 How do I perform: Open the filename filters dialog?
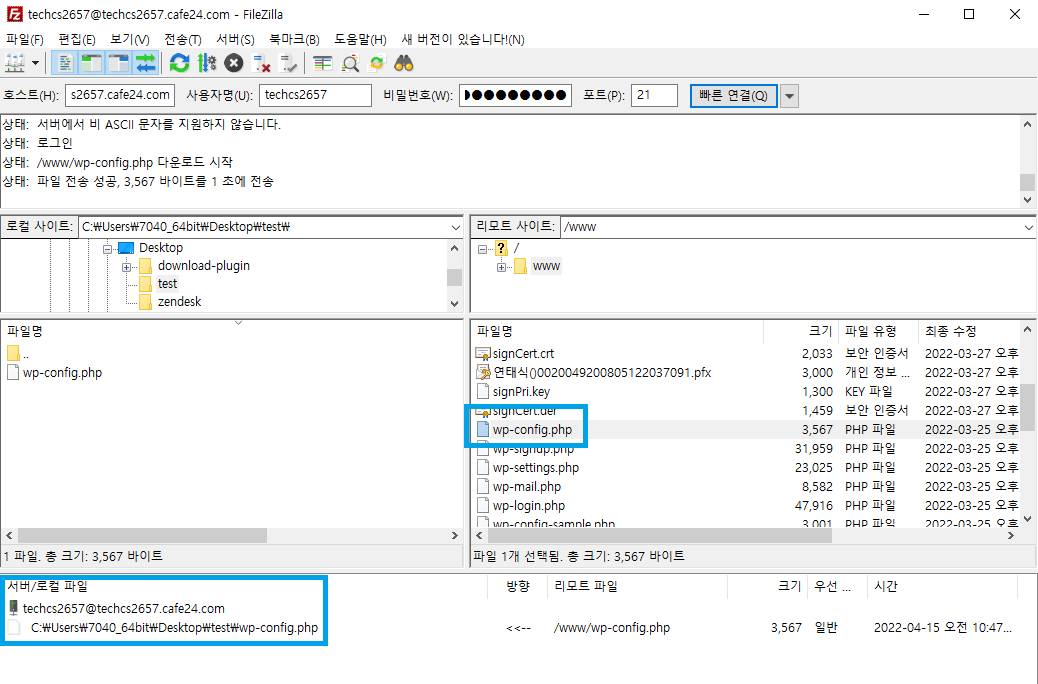click(x=322, y=63)
